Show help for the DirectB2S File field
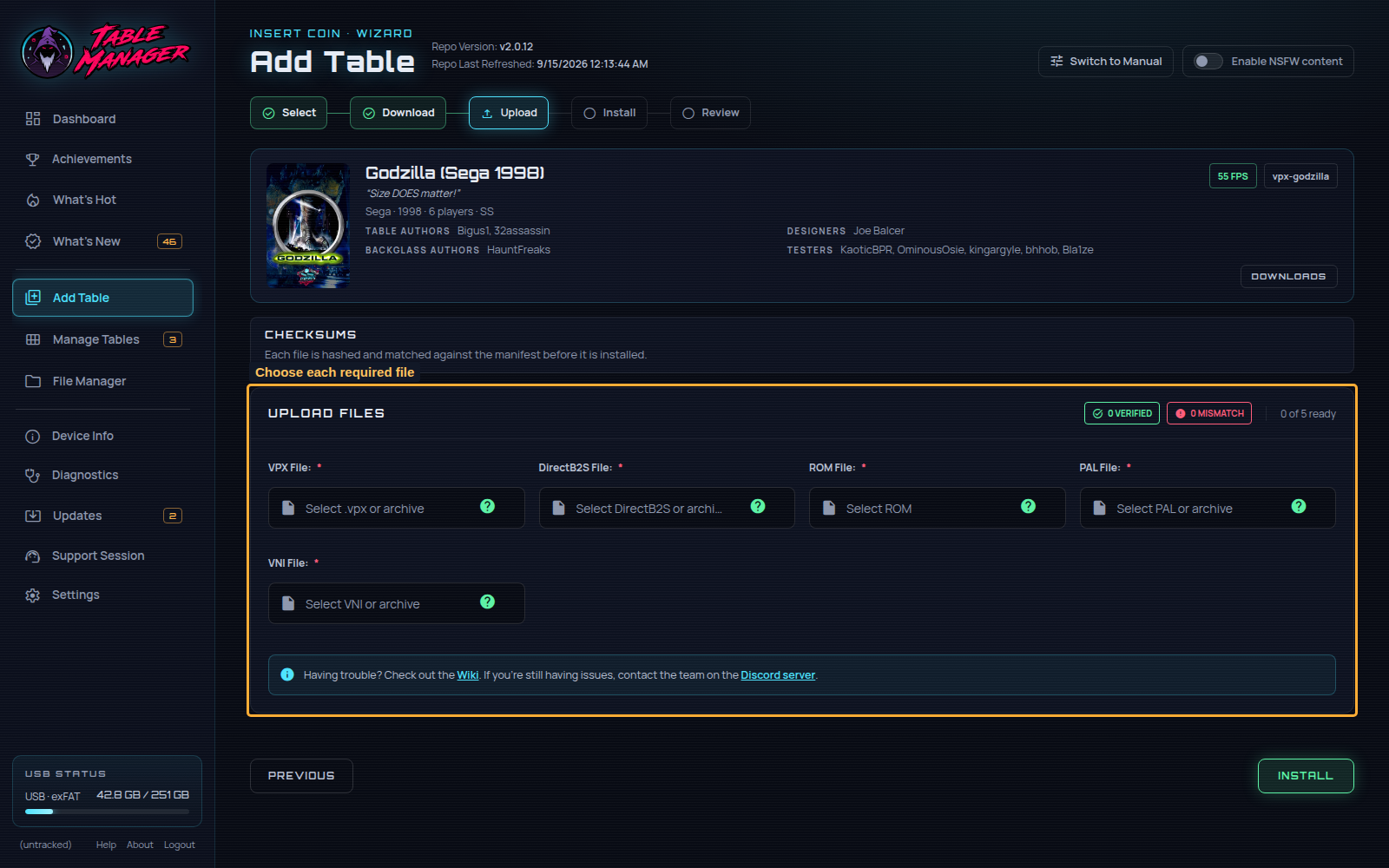The height and width of the screenshot is (868, 1389). coord(758,506)
